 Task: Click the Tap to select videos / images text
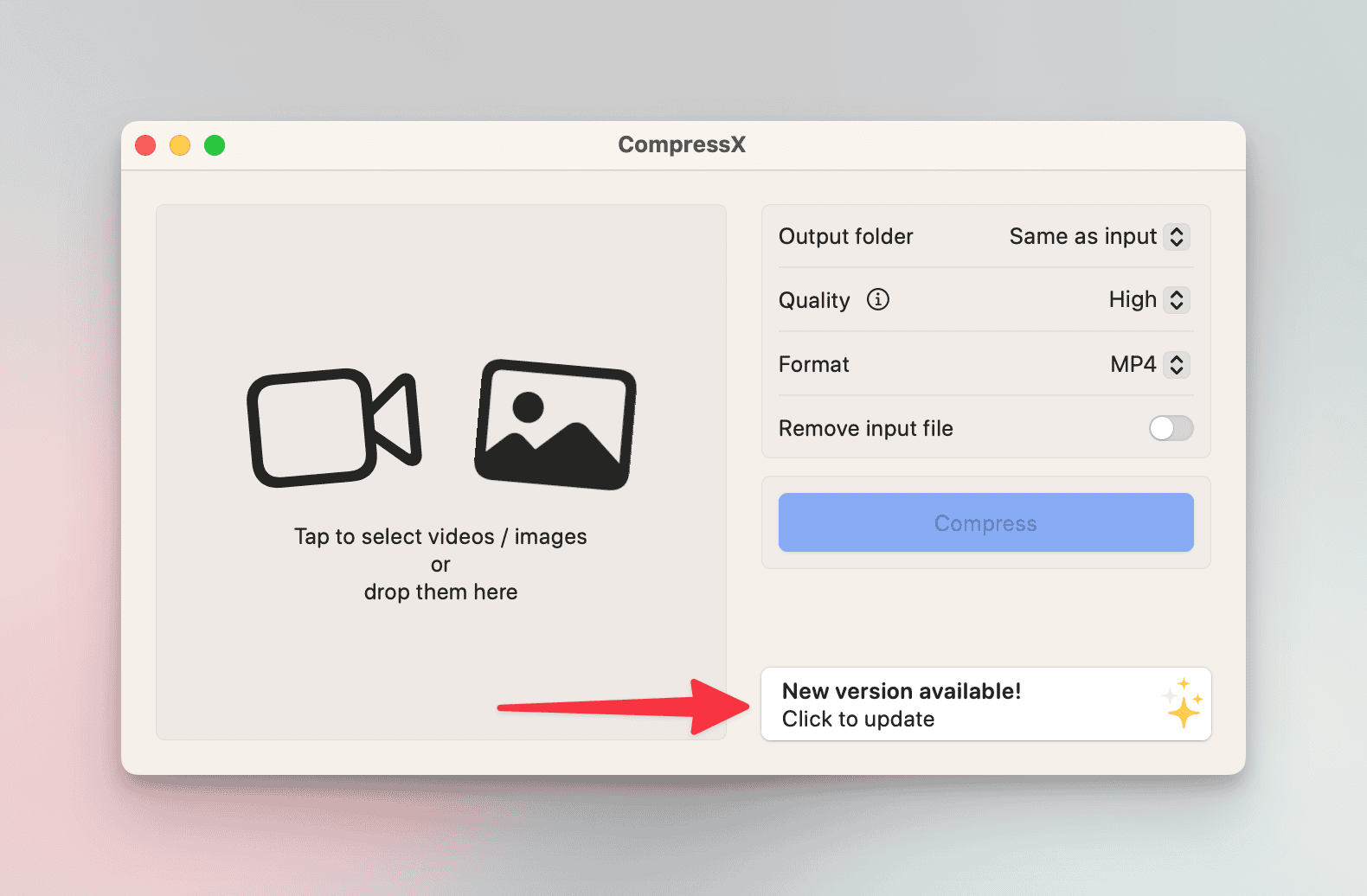(440, 537)
